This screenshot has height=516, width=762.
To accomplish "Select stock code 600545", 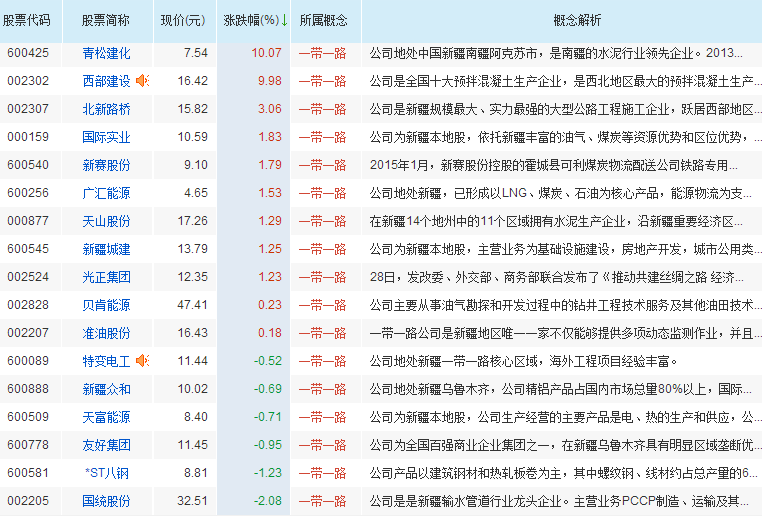I will 28,249.
